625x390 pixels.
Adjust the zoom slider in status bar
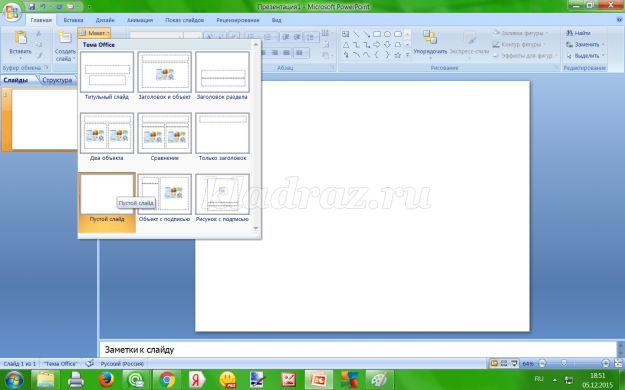pyautogui.click(x=564, y=363)
